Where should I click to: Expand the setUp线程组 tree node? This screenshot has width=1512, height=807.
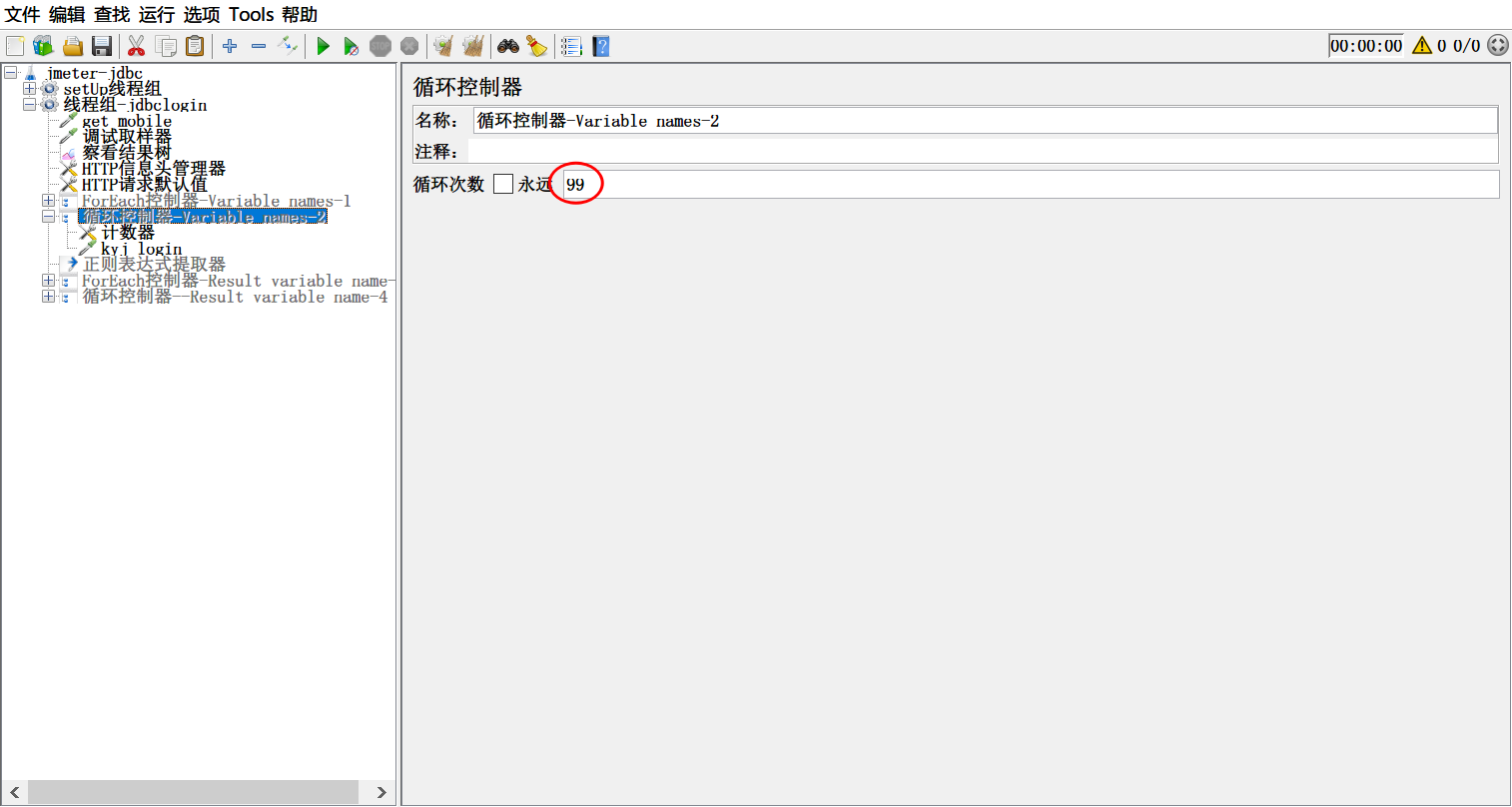click(29, 89)
